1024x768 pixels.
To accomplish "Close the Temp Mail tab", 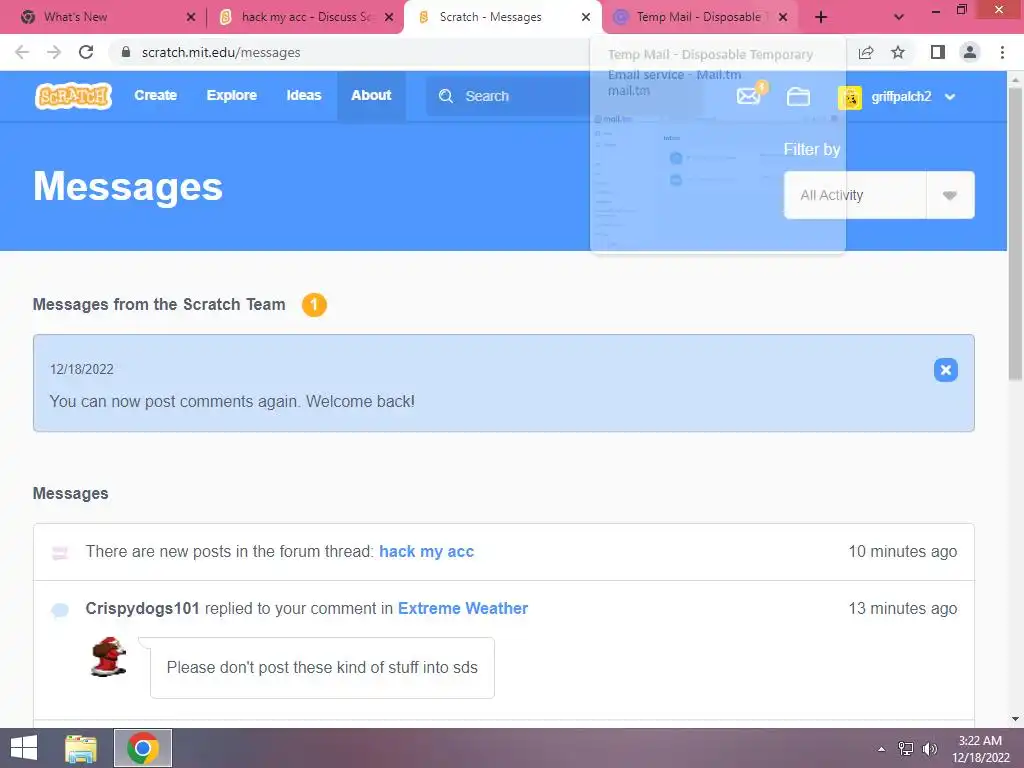I will (x=783, y=17).
